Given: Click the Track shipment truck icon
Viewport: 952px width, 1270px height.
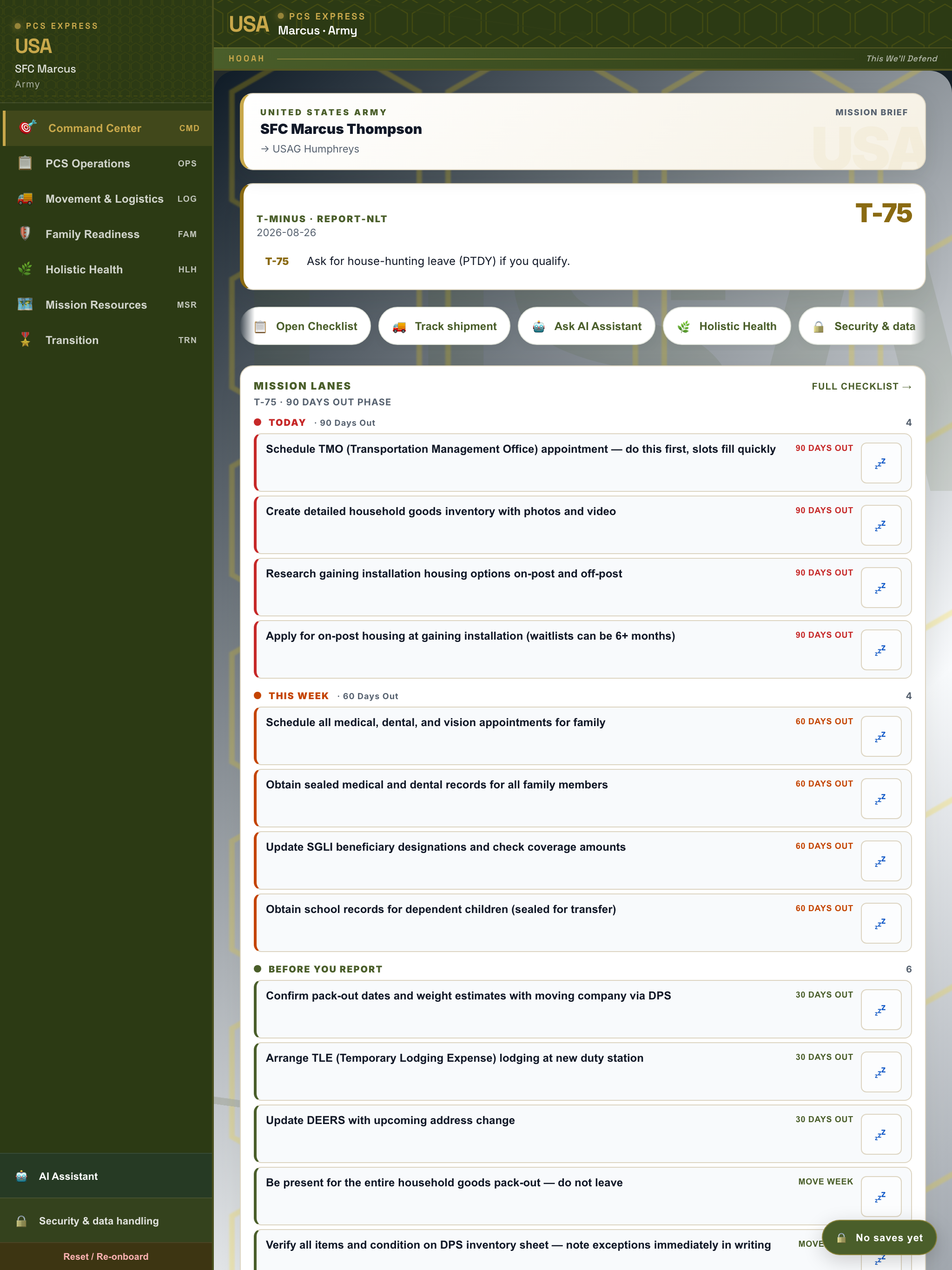Looking at the screenshot, I should 399,327.
